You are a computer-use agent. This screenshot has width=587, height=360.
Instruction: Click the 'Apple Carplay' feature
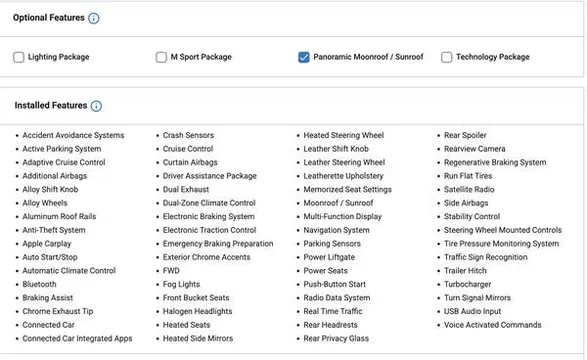pyautogui.click(x=47, y=243)
